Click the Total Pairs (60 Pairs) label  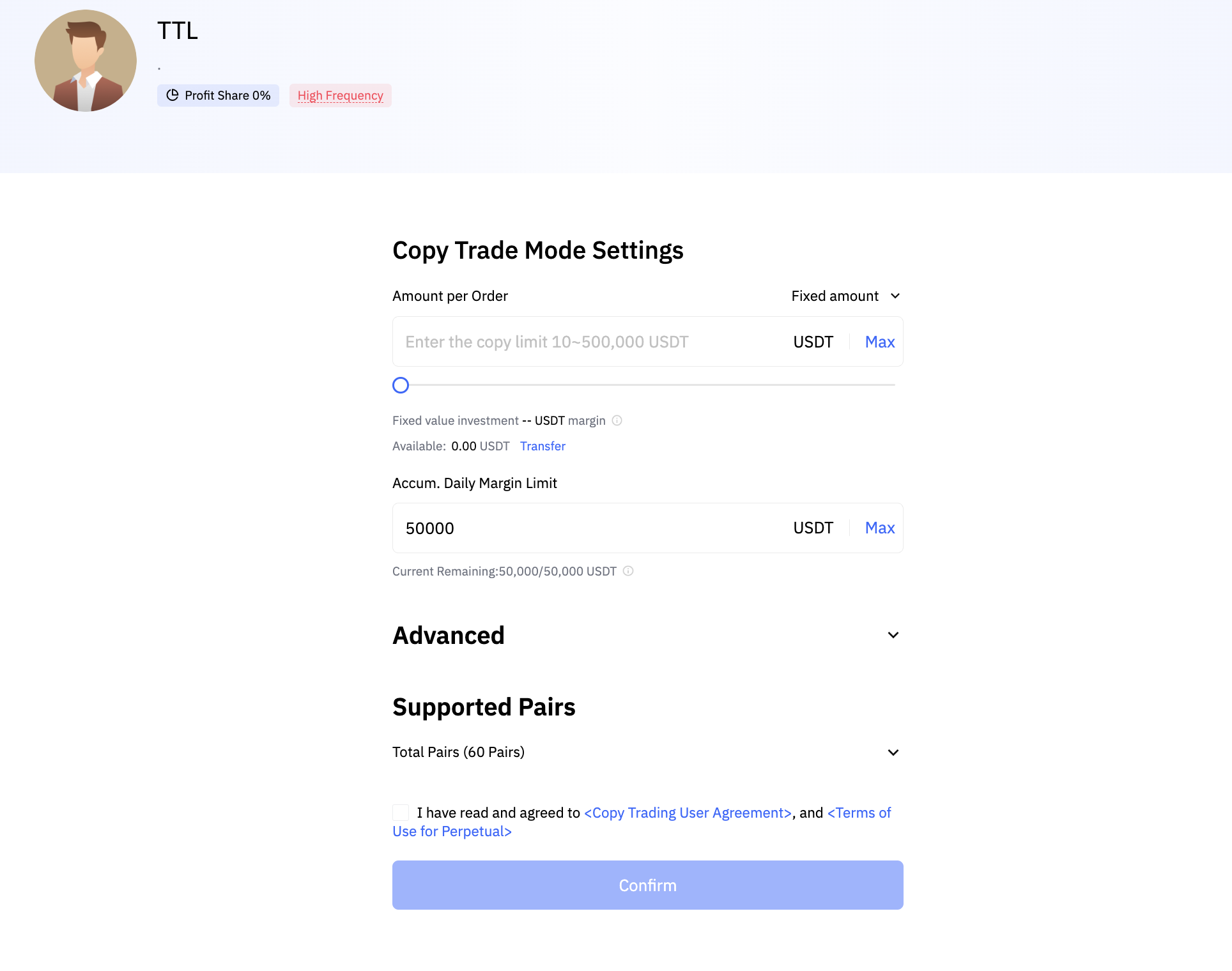coord(458,752)
